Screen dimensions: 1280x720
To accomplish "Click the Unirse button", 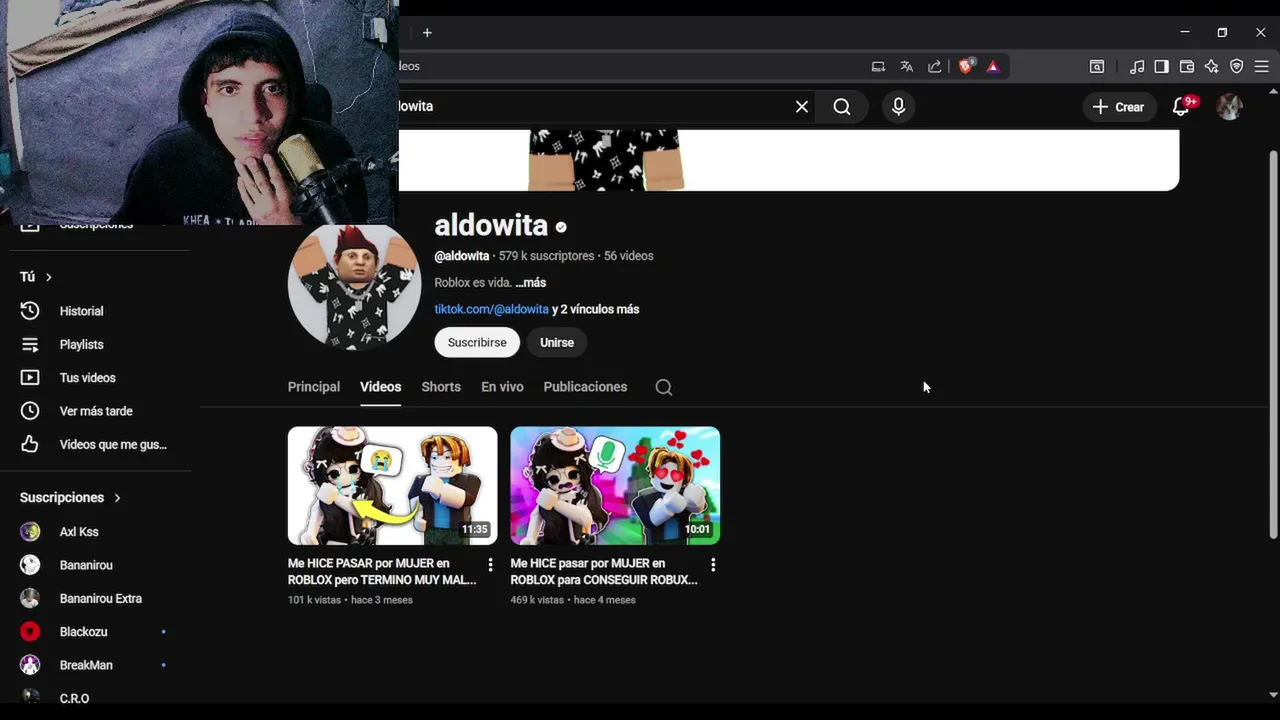I will point(557,342).
